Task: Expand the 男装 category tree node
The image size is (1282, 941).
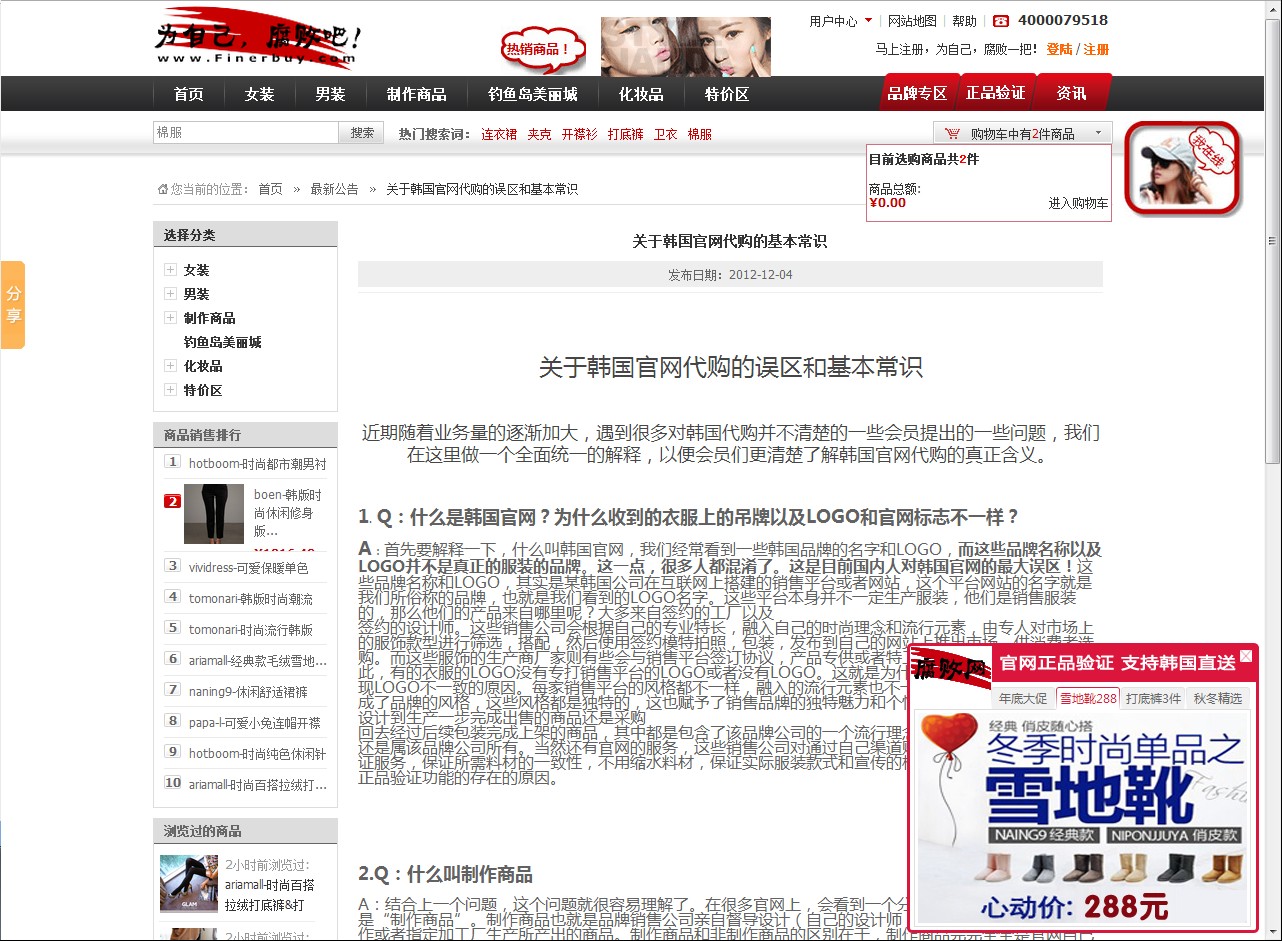Action: pos(171,294)
